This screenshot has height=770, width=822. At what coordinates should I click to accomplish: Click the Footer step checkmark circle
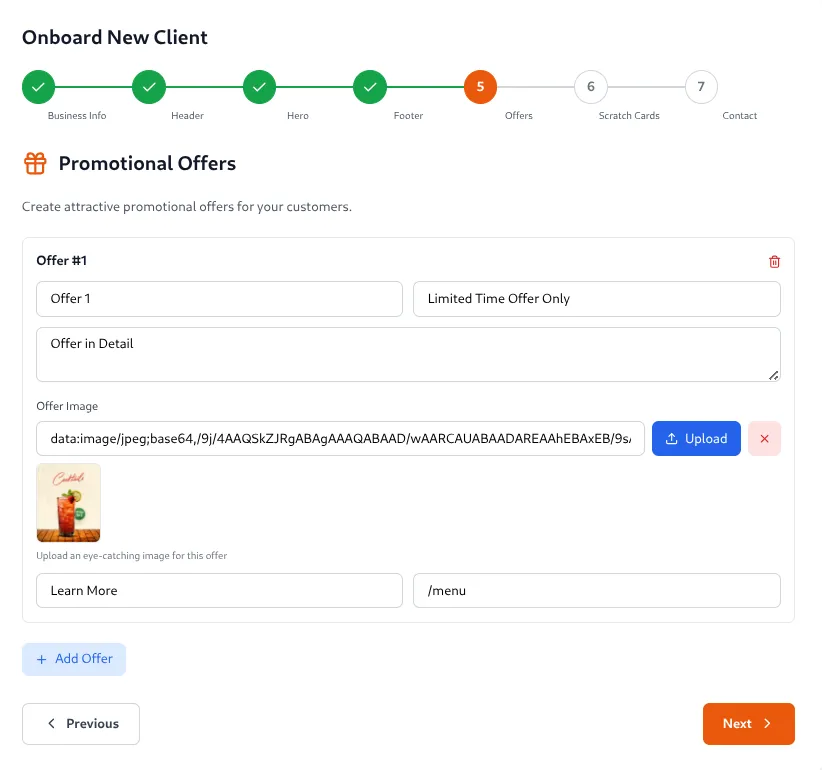tap(370, 87)
